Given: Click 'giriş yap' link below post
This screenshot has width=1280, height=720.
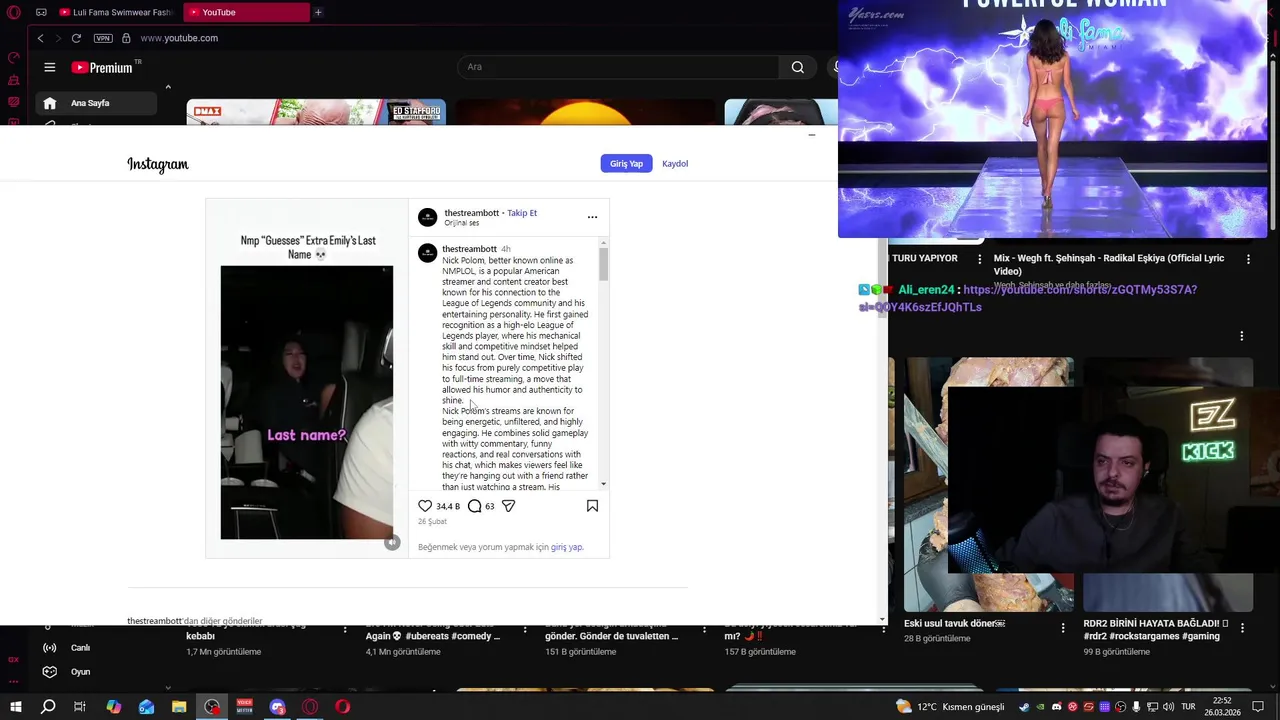Looking at the screenshot, I should (566, 547).
